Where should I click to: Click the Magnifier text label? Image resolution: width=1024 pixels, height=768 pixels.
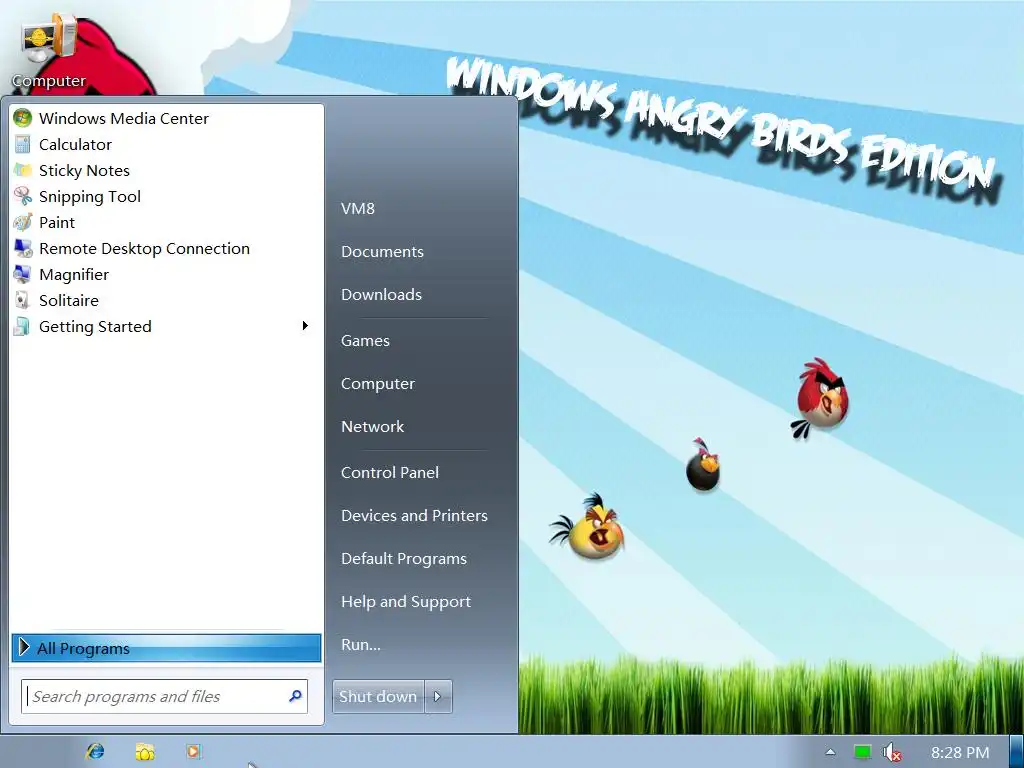(74, 274)
